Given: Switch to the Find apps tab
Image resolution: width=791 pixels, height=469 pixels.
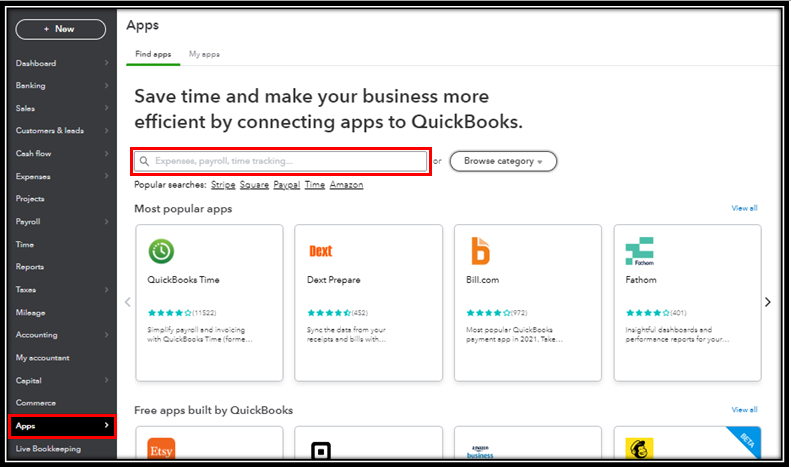Looking at the screenshot, I should click(x=153, y=54).
